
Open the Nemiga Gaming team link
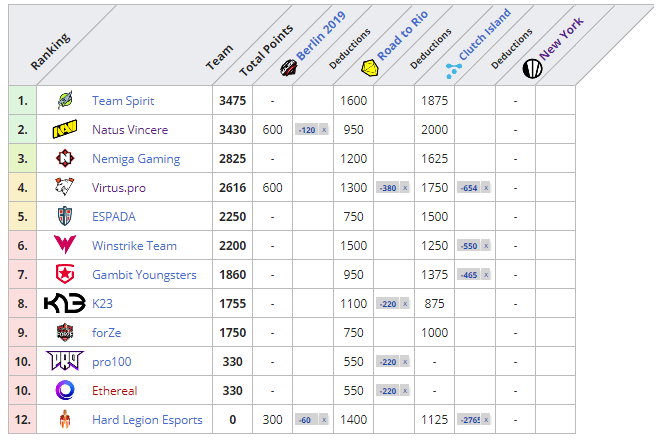pyautogui.click(x=136, y=159)
